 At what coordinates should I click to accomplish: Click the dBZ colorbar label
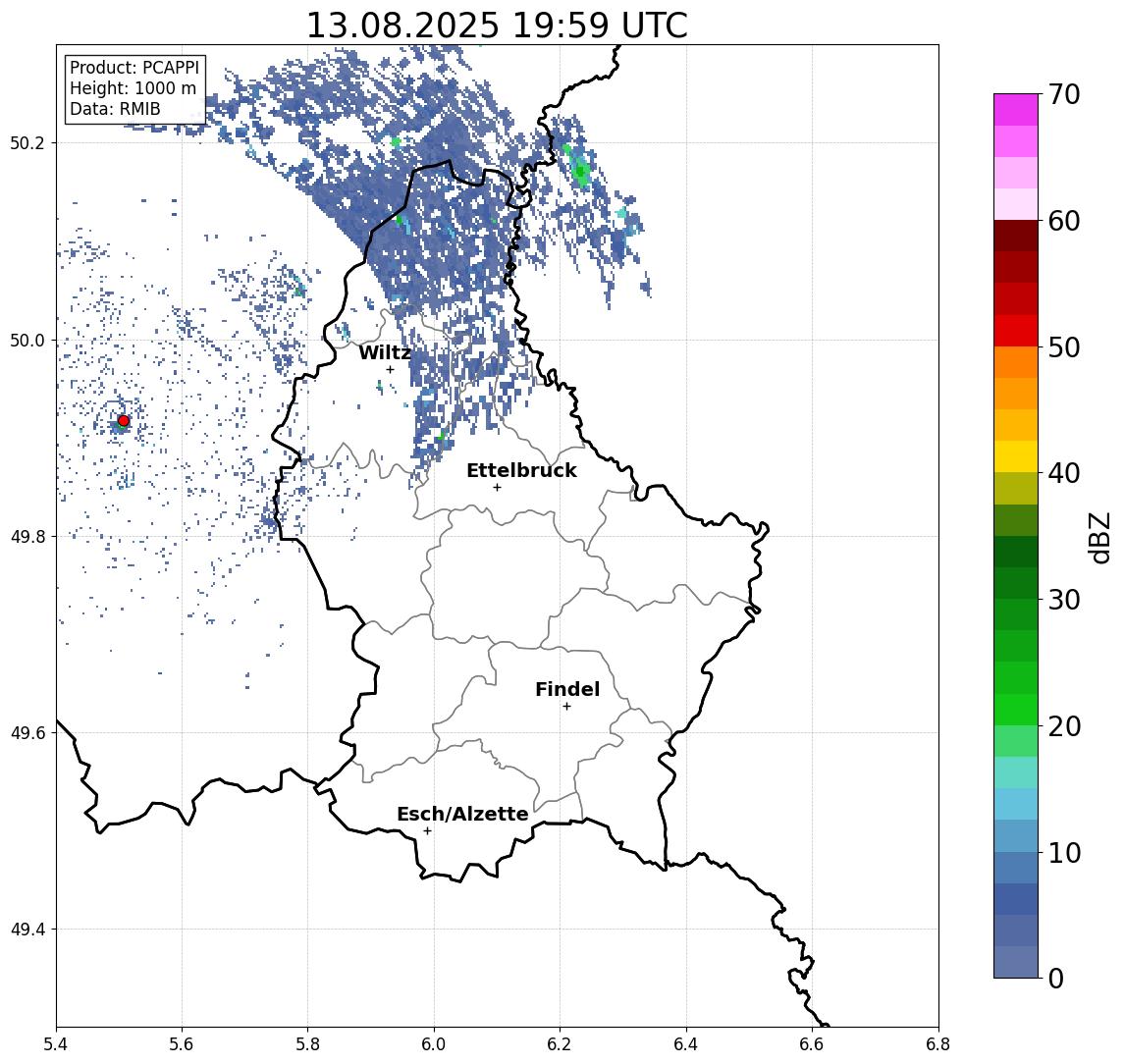1098,538
